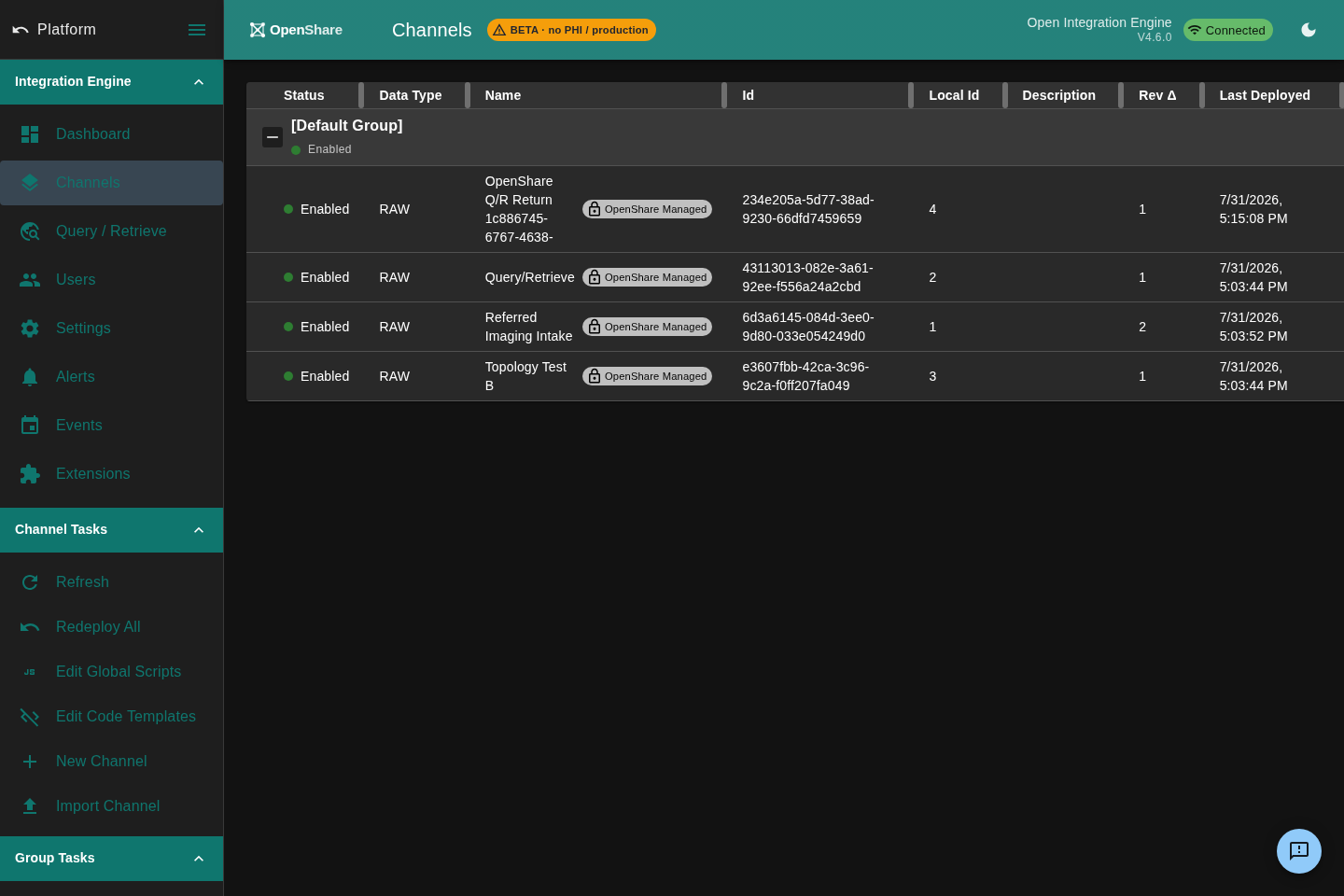
Task: Sort by the Id column header
Action: 749,95
